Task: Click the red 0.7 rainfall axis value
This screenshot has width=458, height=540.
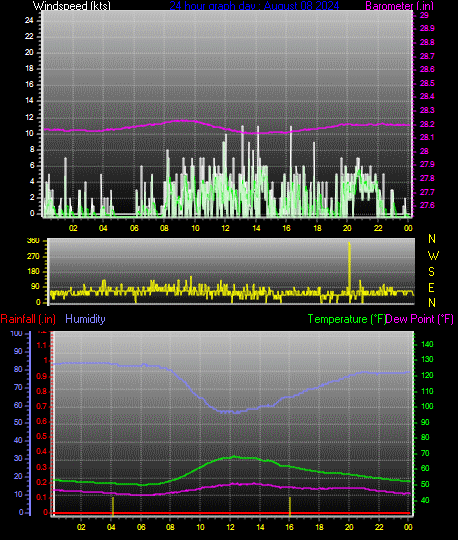Action: [42, 406]
